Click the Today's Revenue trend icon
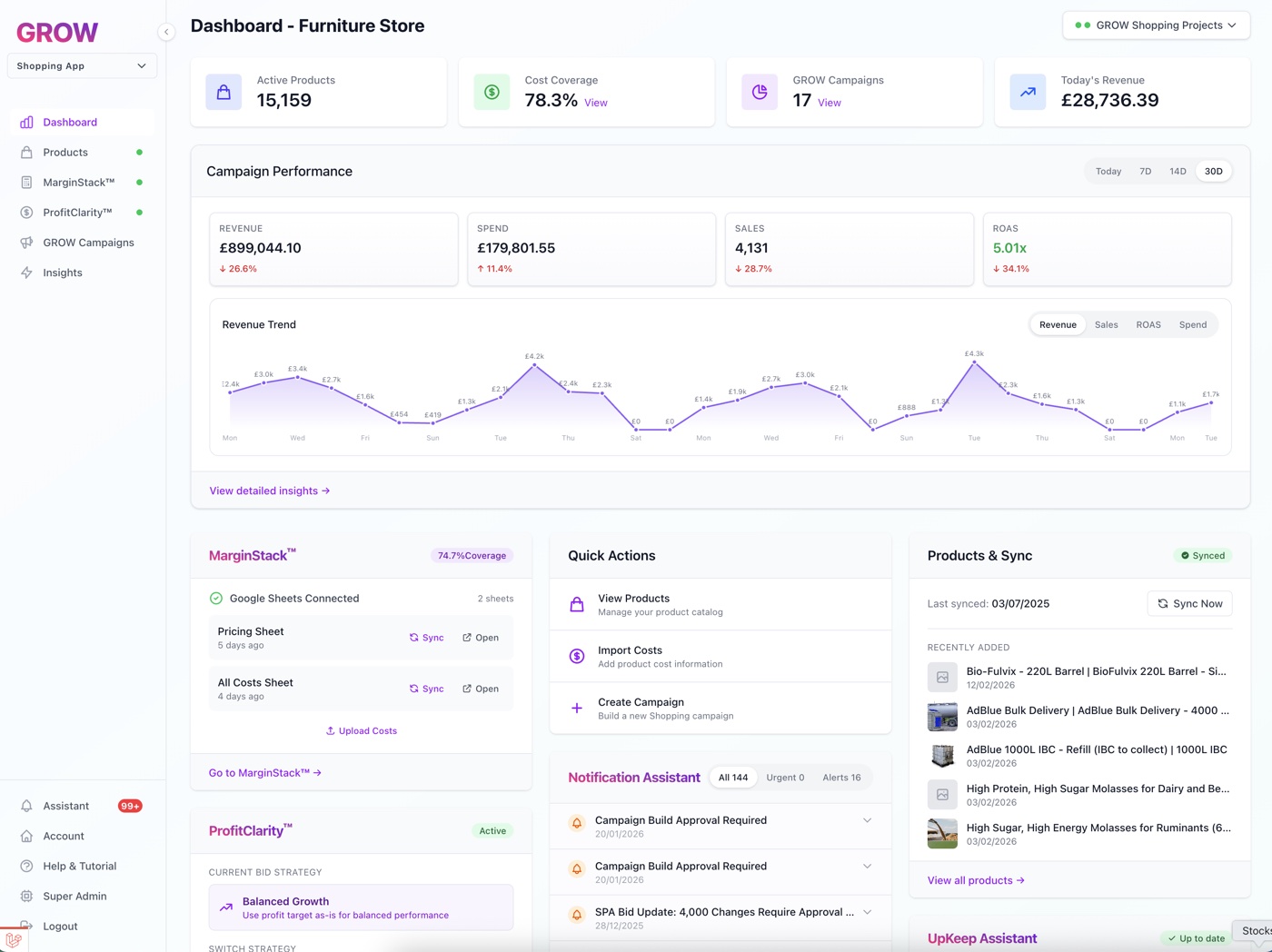1272x952 pixels. 1028,92
